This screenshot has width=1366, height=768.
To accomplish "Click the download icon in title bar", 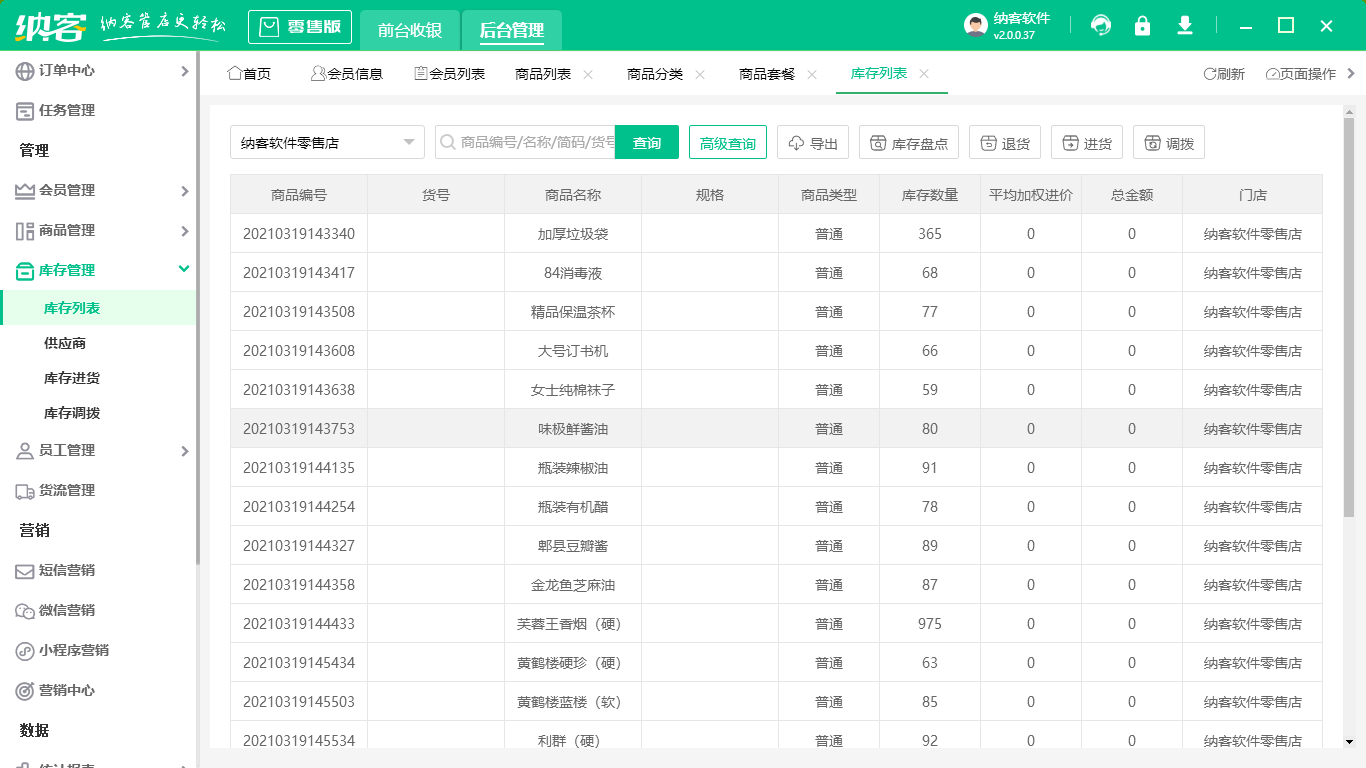I will 1184,25.
